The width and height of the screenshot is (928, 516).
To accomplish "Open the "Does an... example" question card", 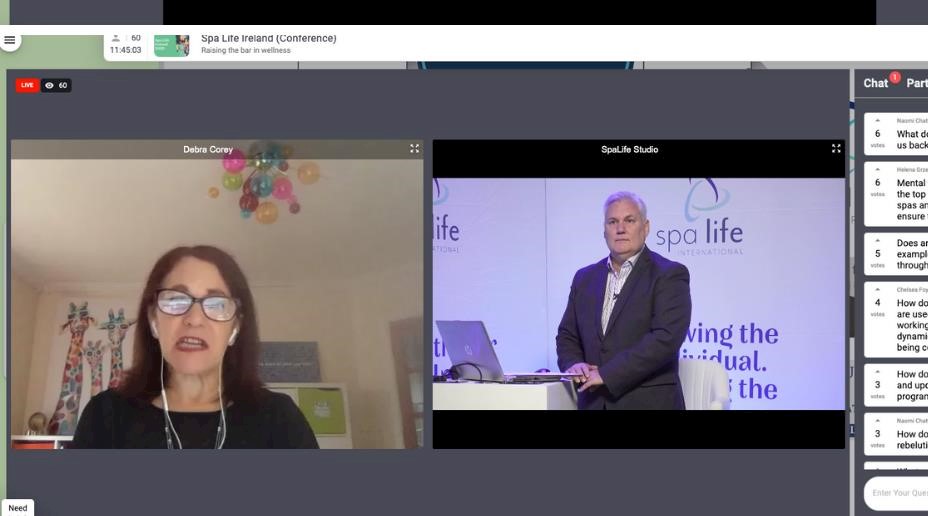I will (x=896, y=254).
